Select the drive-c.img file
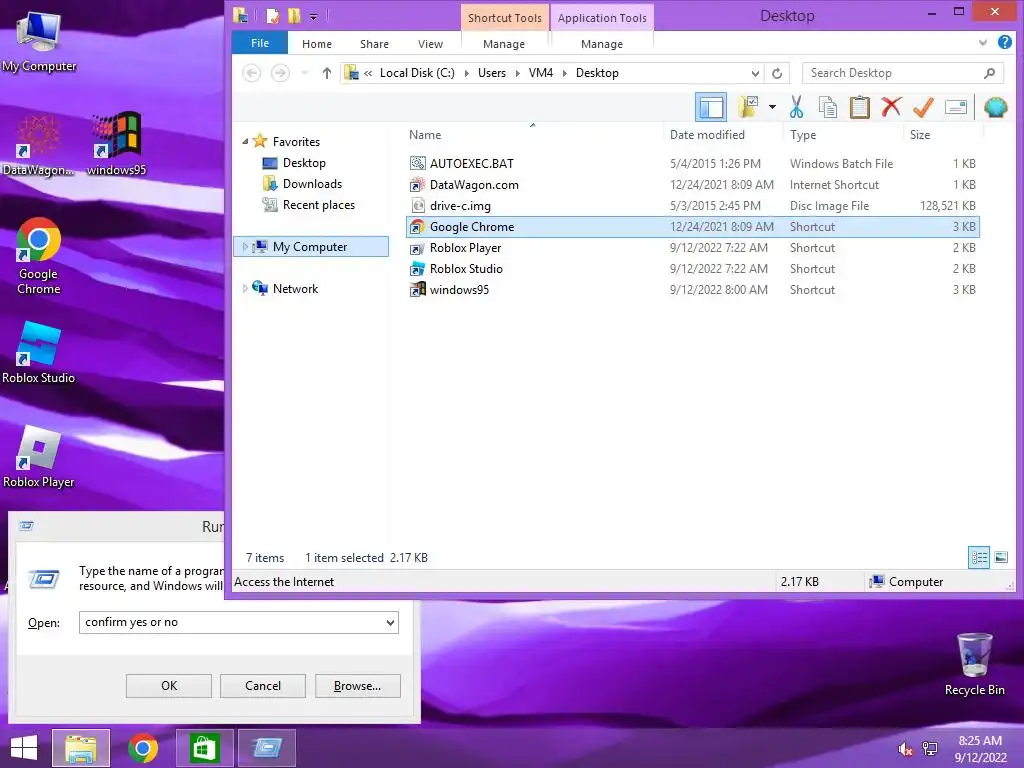 692,206
